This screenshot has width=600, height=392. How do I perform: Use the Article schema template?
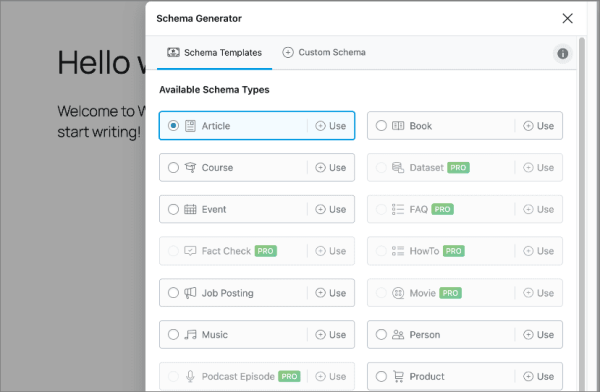point(331,126)
